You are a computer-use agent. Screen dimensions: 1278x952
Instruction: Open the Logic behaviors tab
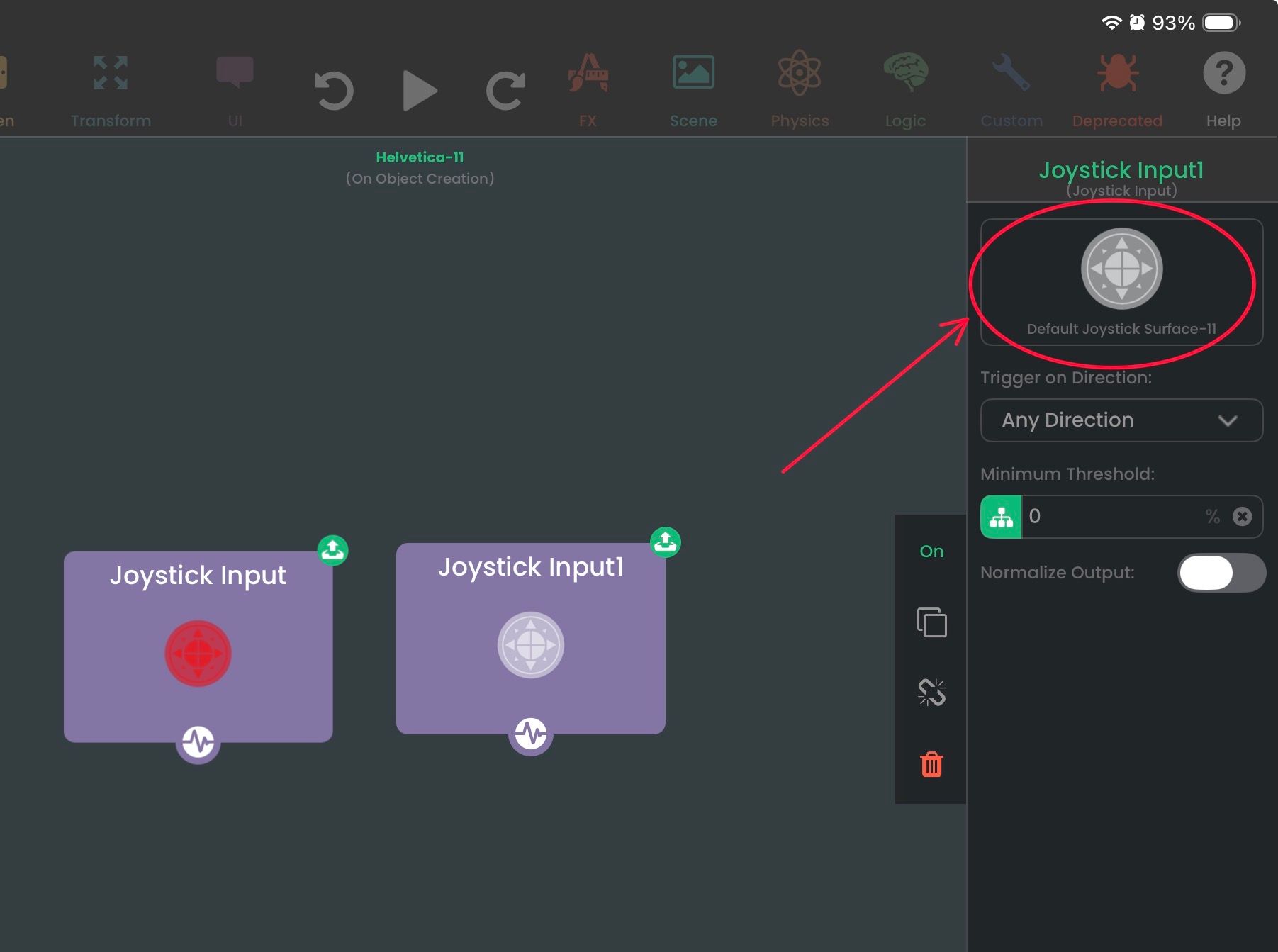tap(905, 88)
